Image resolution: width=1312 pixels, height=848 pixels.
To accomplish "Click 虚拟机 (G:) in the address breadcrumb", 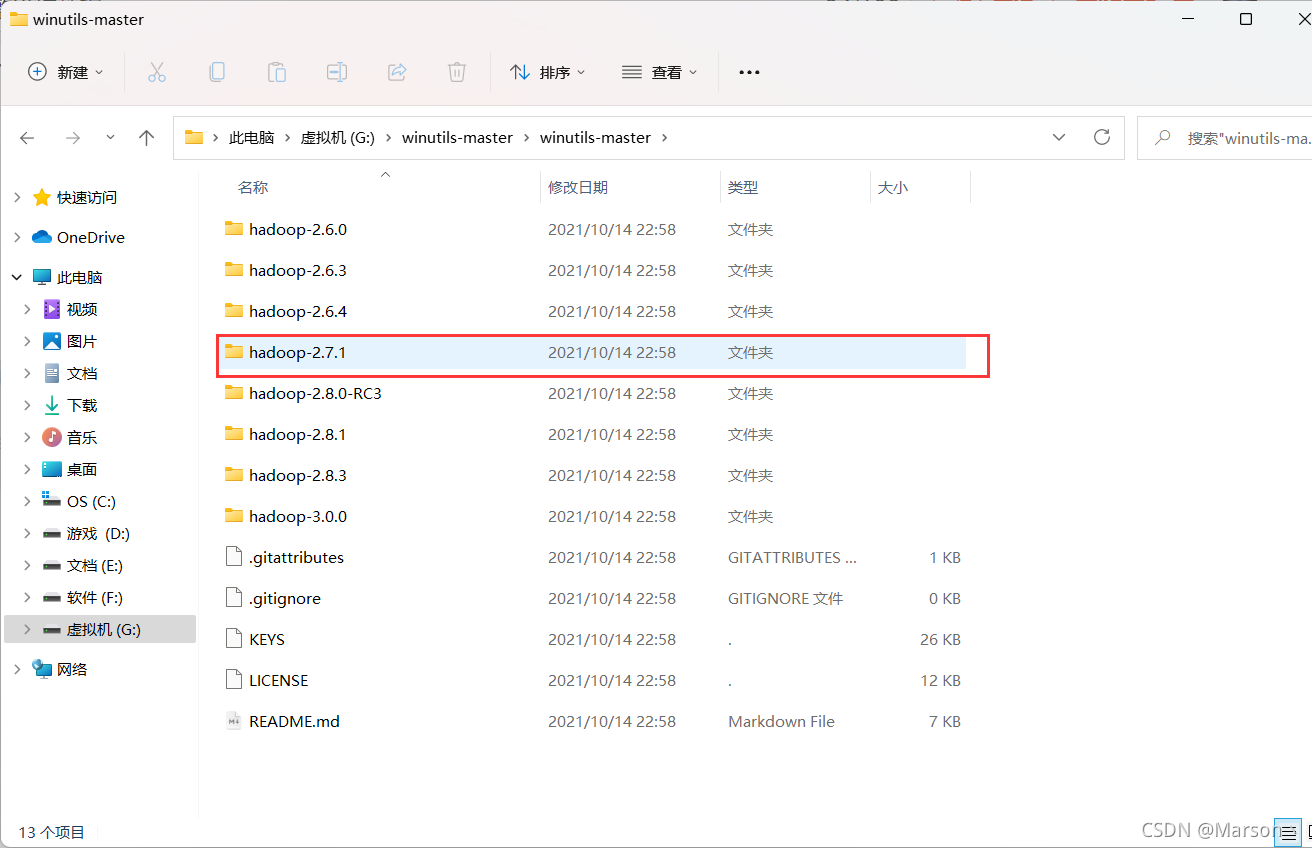I will click(338, 138).
